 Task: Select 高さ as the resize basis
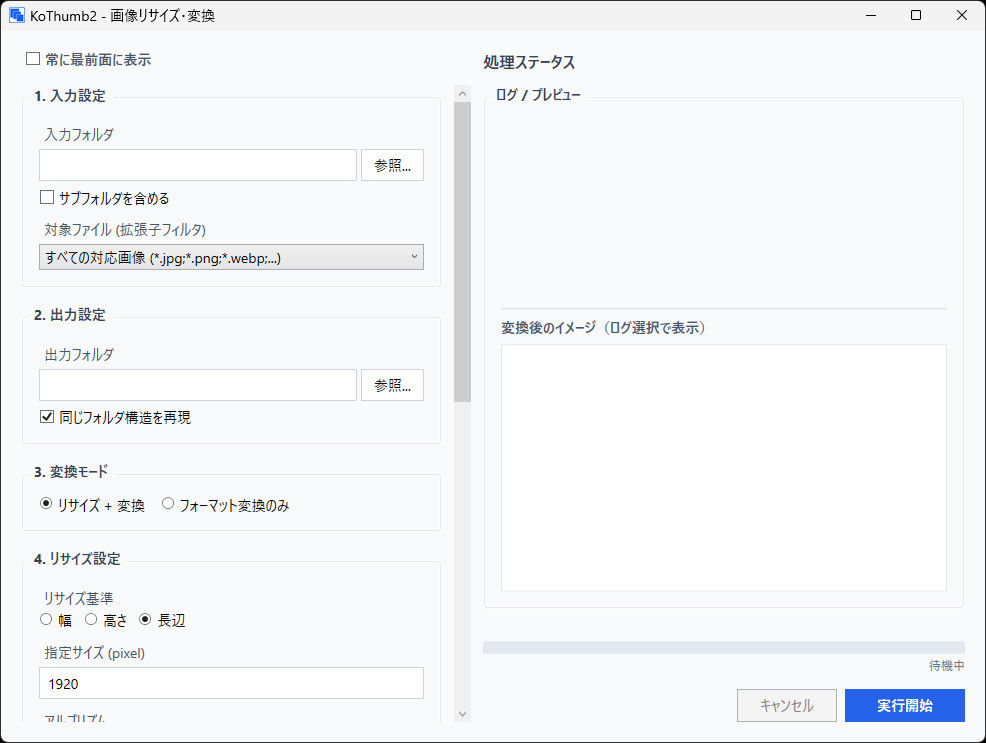[90, 620]
